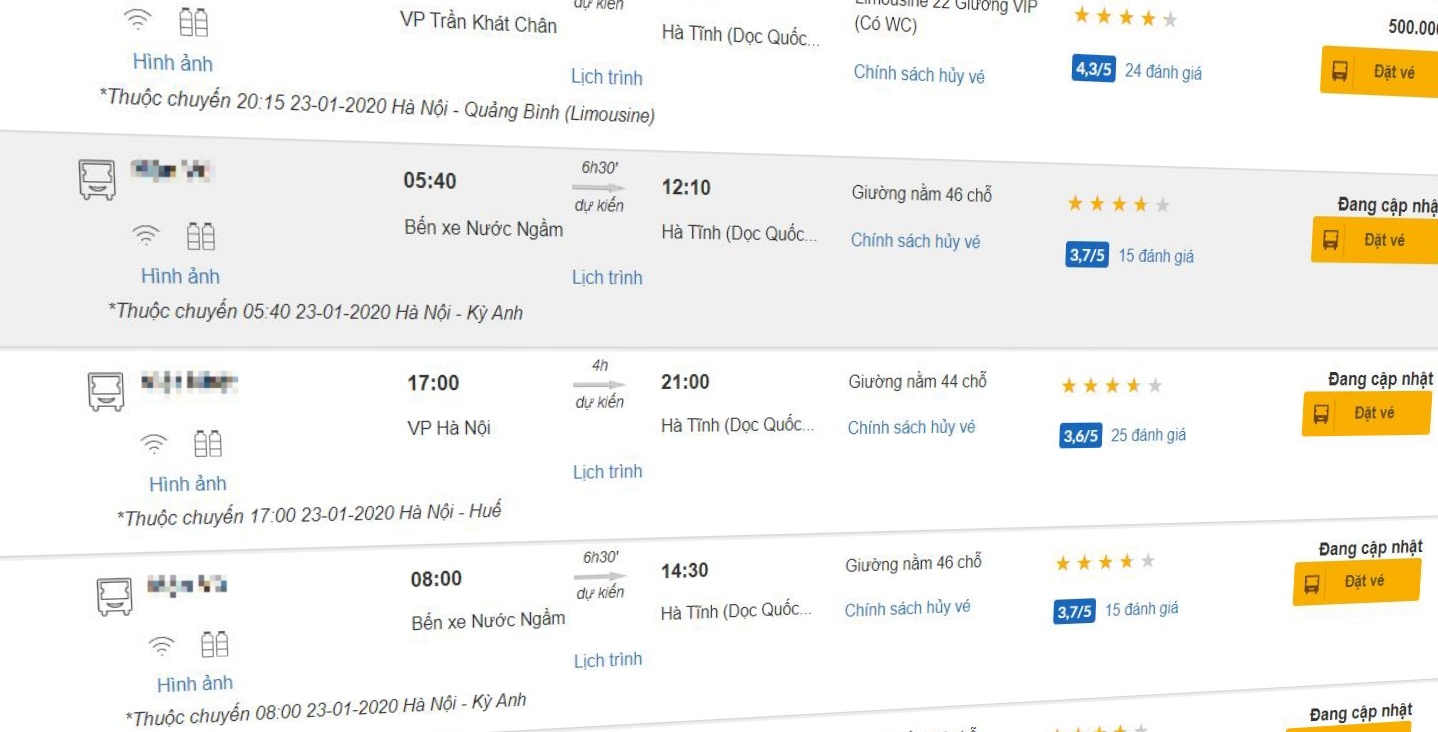View Chính sách hủy vé for 44-seat bus
The image size is (1438, 732).
pyautogui.click(x=911, y=427)
